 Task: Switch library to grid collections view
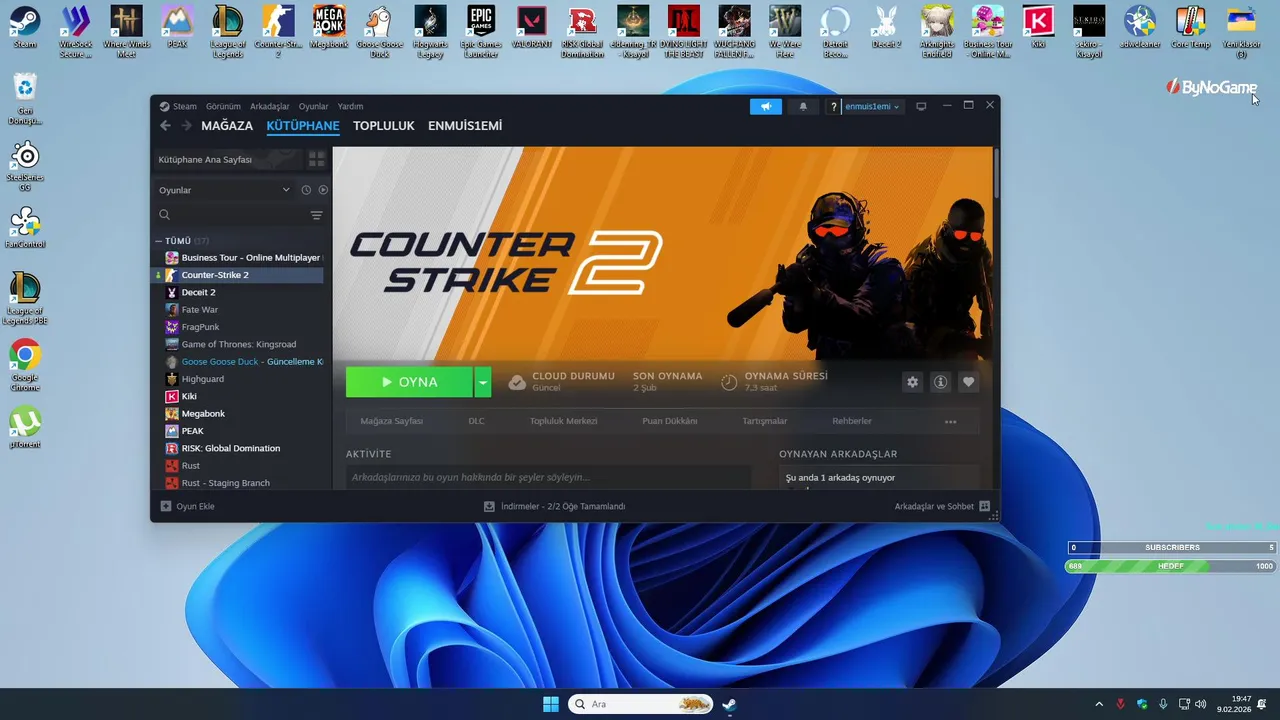click(316, 159)
